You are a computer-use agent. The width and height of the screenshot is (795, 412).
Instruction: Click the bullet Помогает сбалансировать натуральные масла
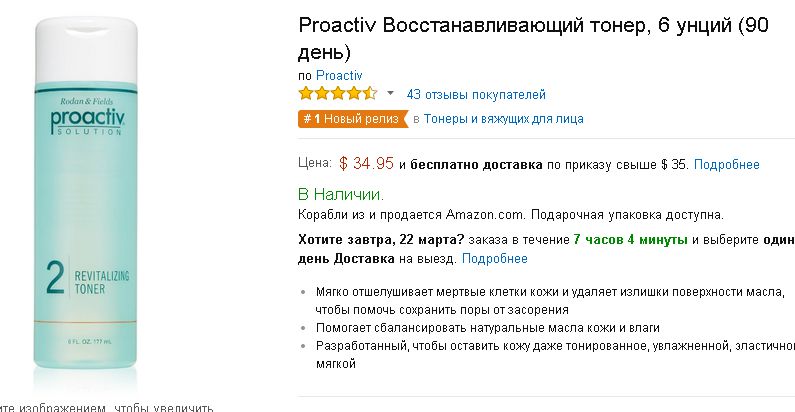tap(488, 328)
